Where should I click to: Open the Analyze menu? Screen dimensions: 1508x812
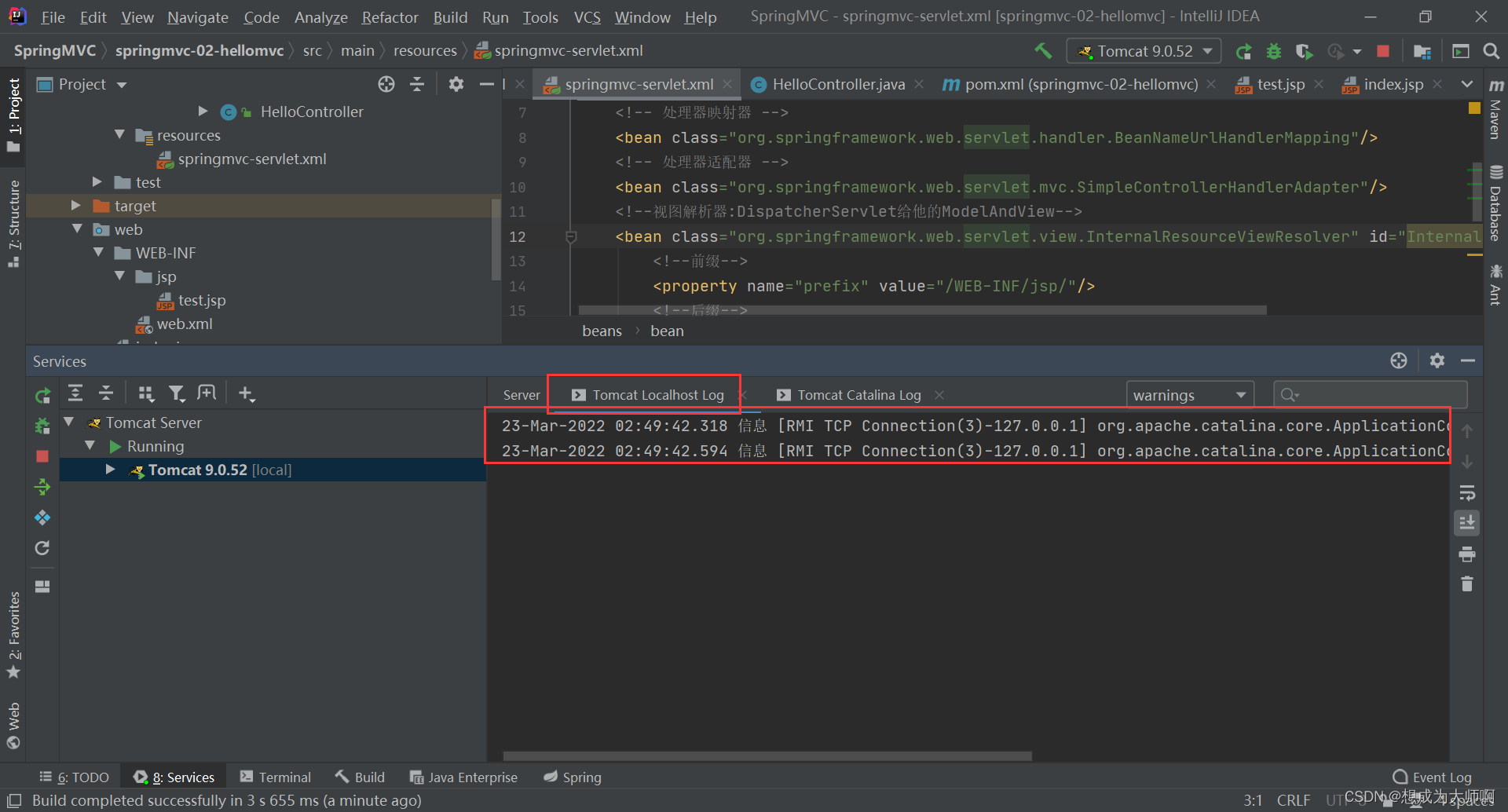click(x=320, y=17)
